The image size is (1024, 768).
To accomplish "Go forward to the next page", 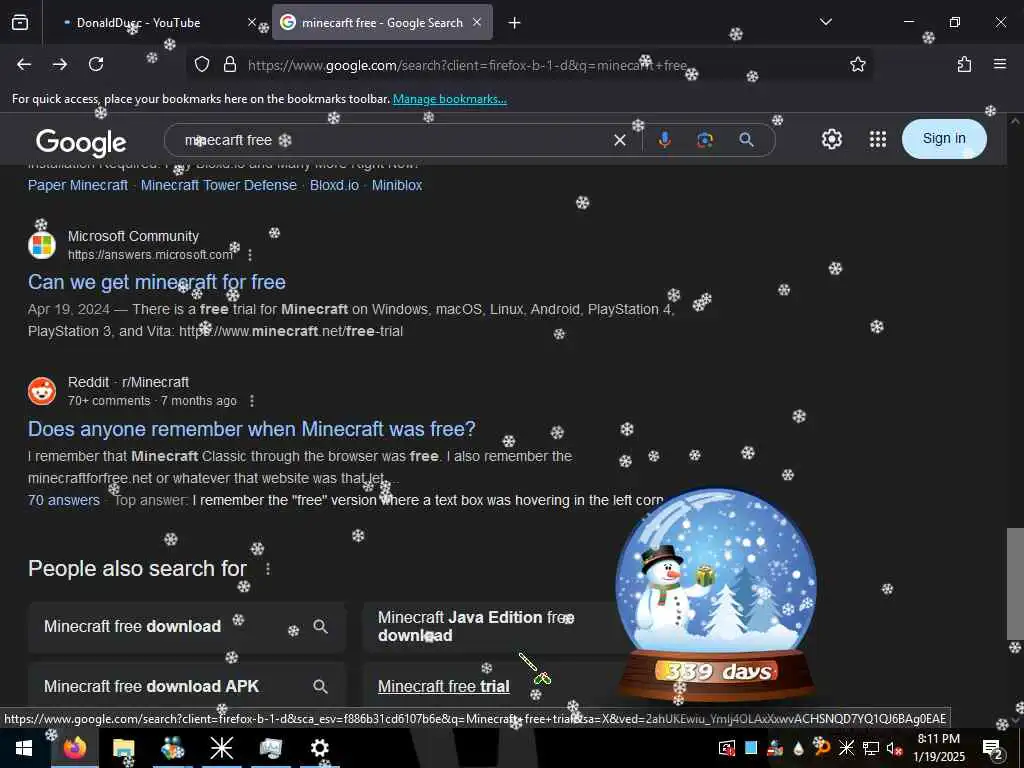I will (x=60, y=64).
